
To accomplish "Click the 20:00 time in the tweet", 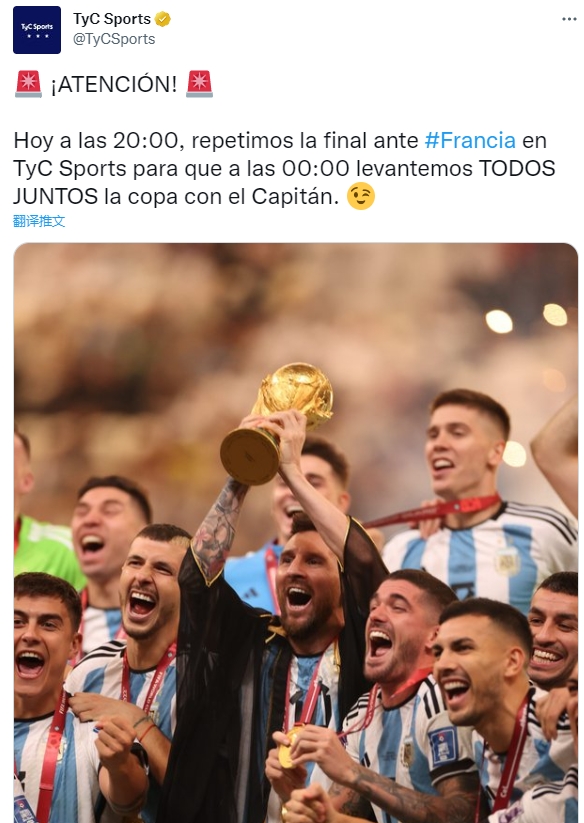I will tap(146, 141).
